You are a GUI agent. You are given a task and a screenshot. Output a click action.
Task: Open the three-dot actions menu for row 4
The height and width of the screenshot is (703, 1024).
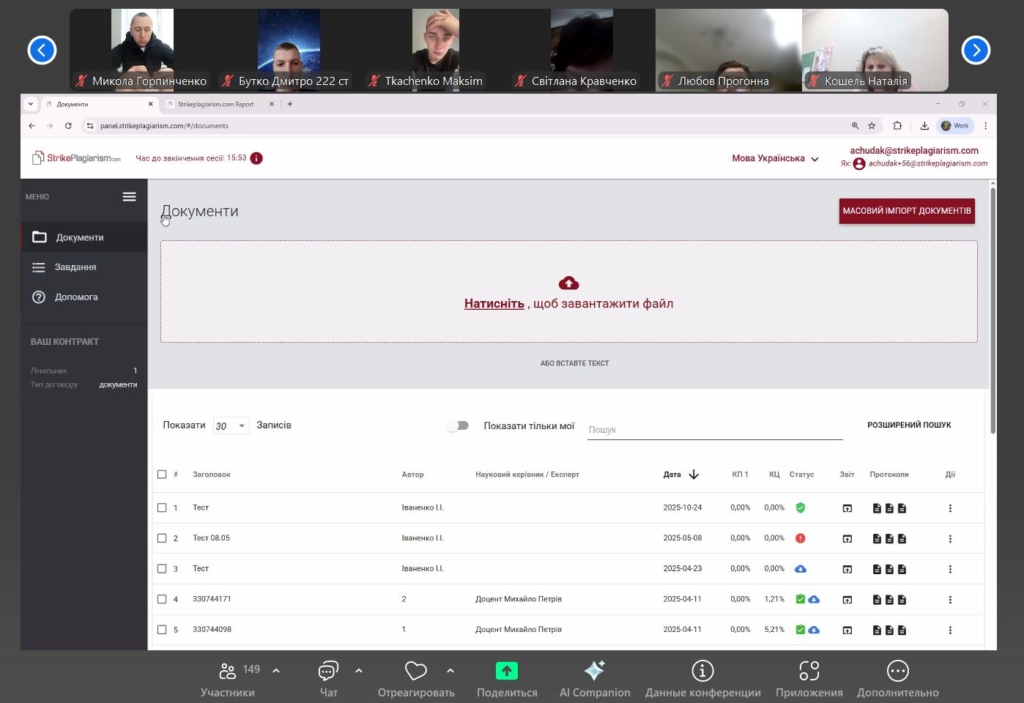(x=950, y=599)
